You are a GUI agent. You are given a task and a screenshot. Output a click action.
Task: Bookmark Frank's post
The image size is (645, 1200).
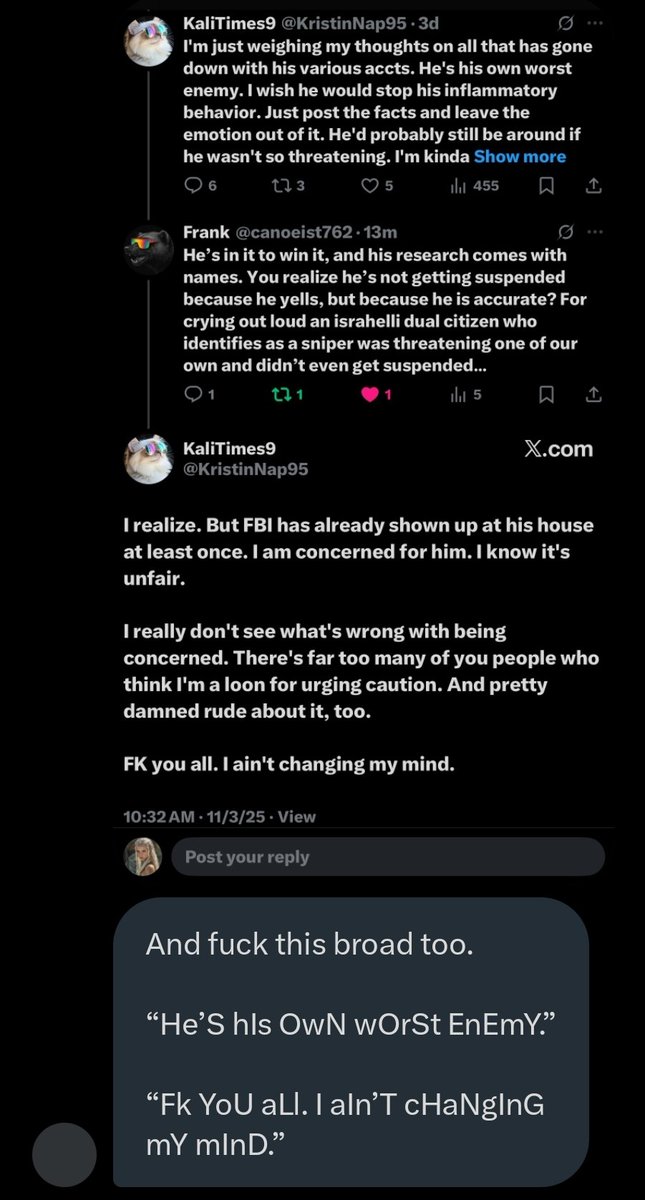point(547,395)
